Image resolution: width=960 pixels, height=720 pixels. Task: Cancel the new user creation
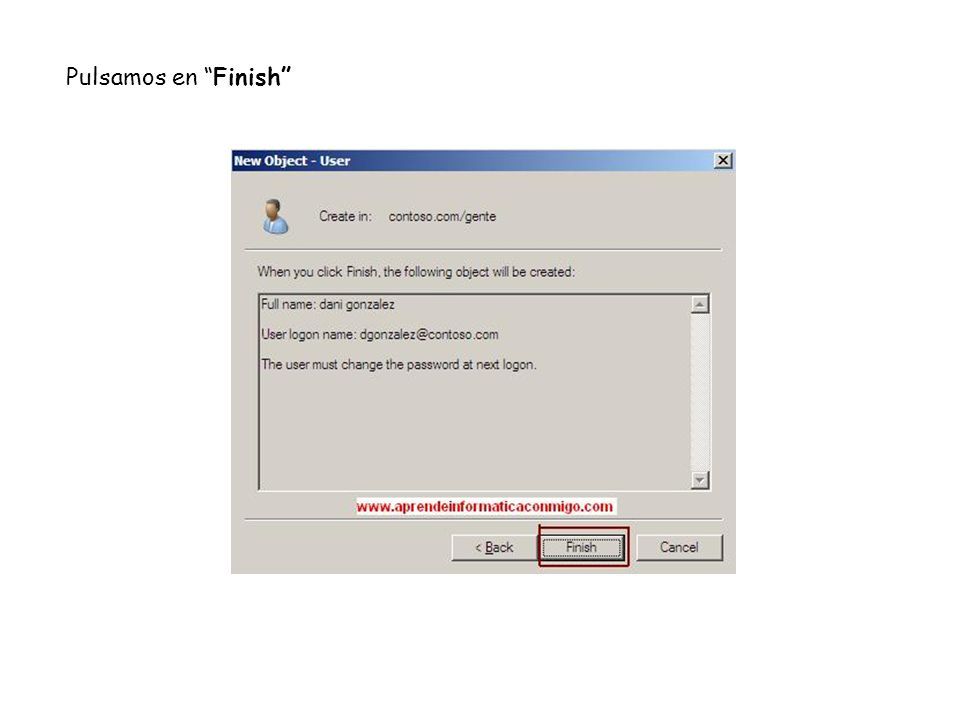679,547
